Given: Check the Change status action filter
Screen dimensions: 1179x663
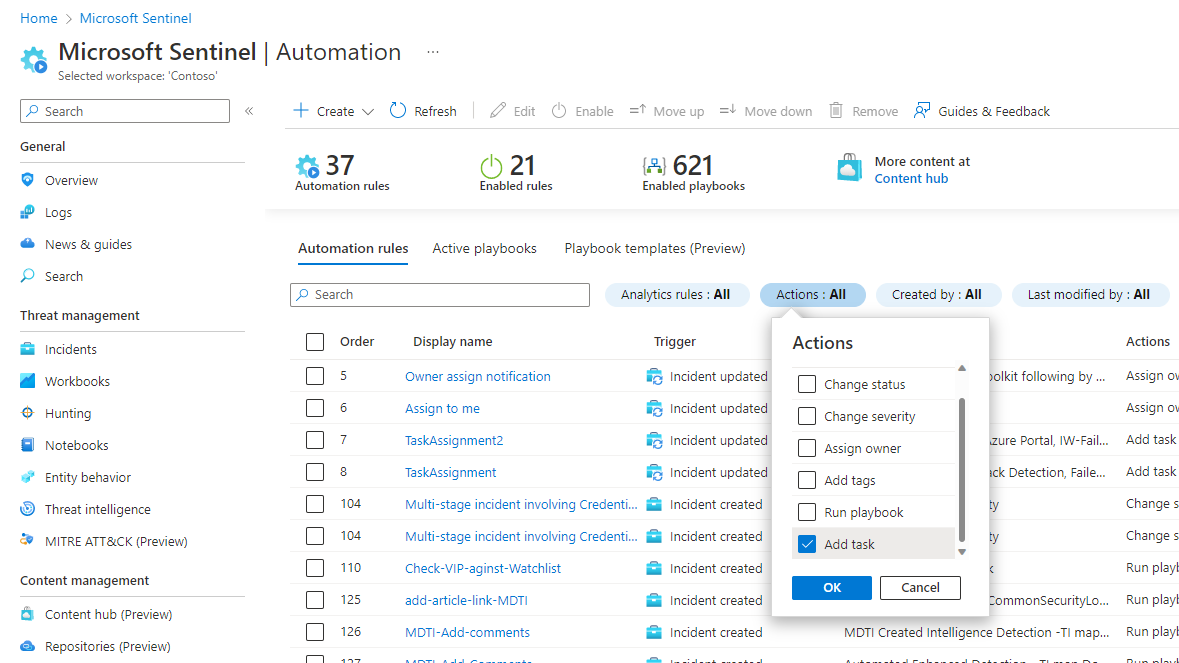Looking at the screenshot, I should [x=807, y=384].
